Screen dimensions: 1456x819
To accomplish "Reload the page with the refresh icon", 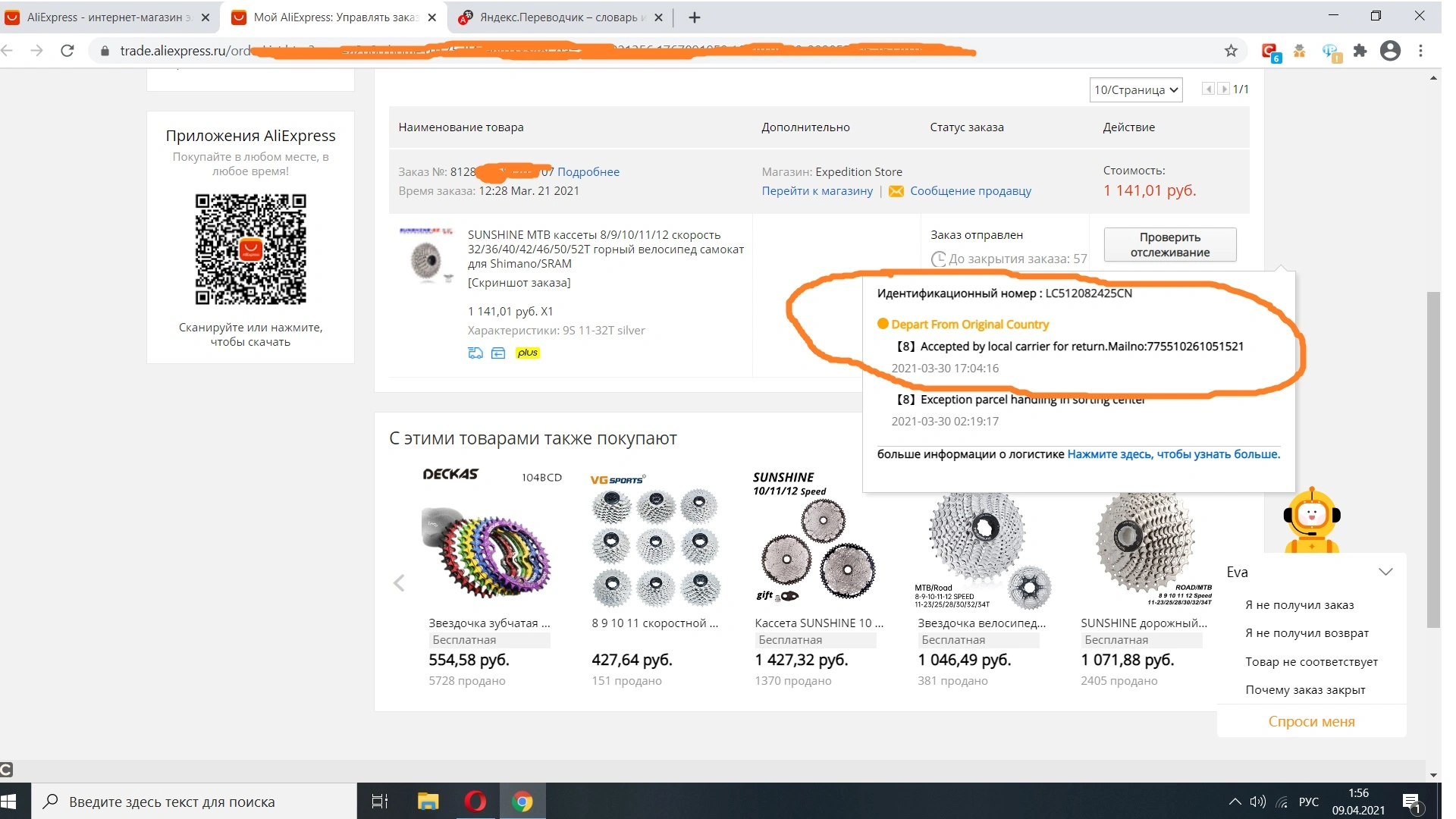I will point(67,51).
